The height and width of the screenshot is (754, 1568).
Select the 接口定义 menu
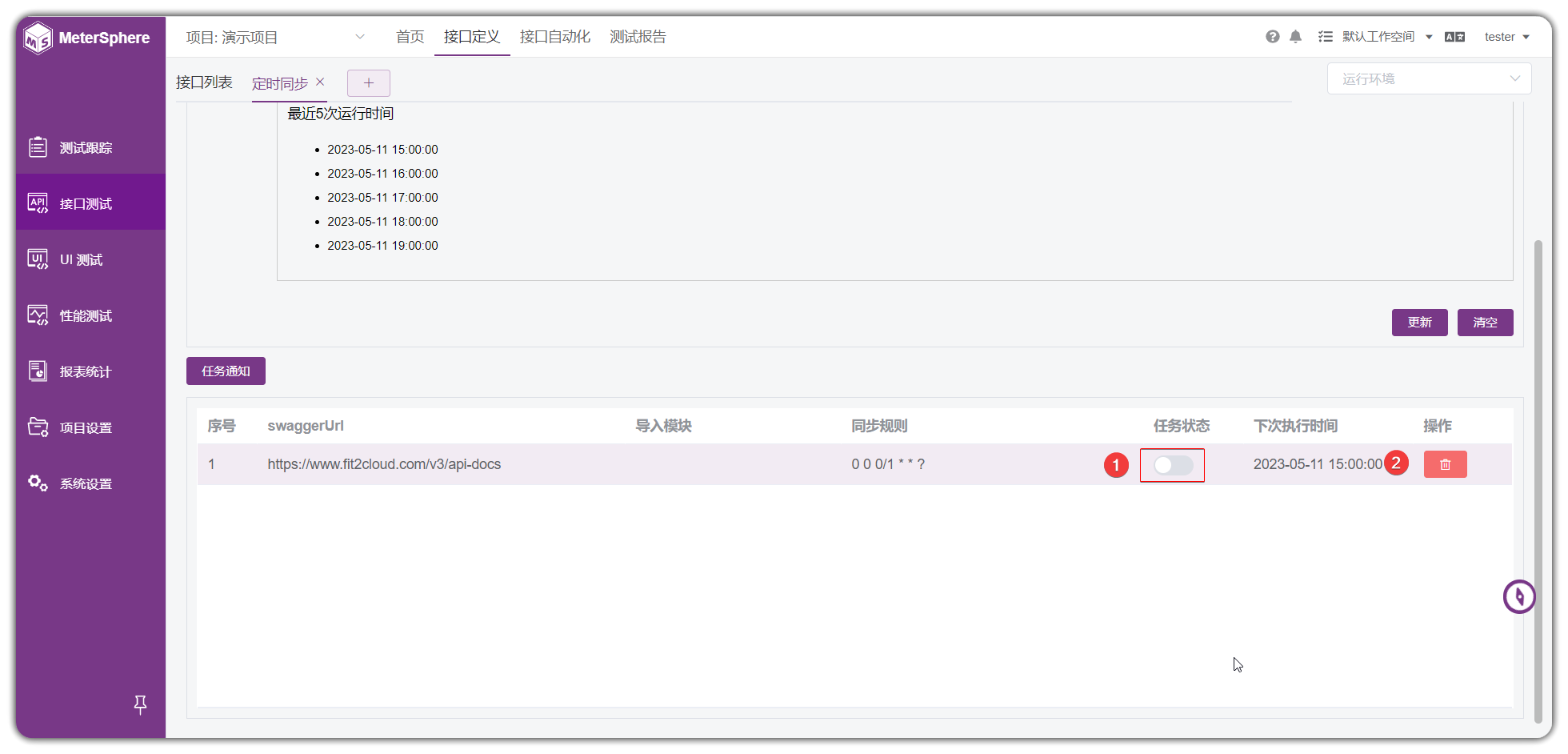point(472,37)
